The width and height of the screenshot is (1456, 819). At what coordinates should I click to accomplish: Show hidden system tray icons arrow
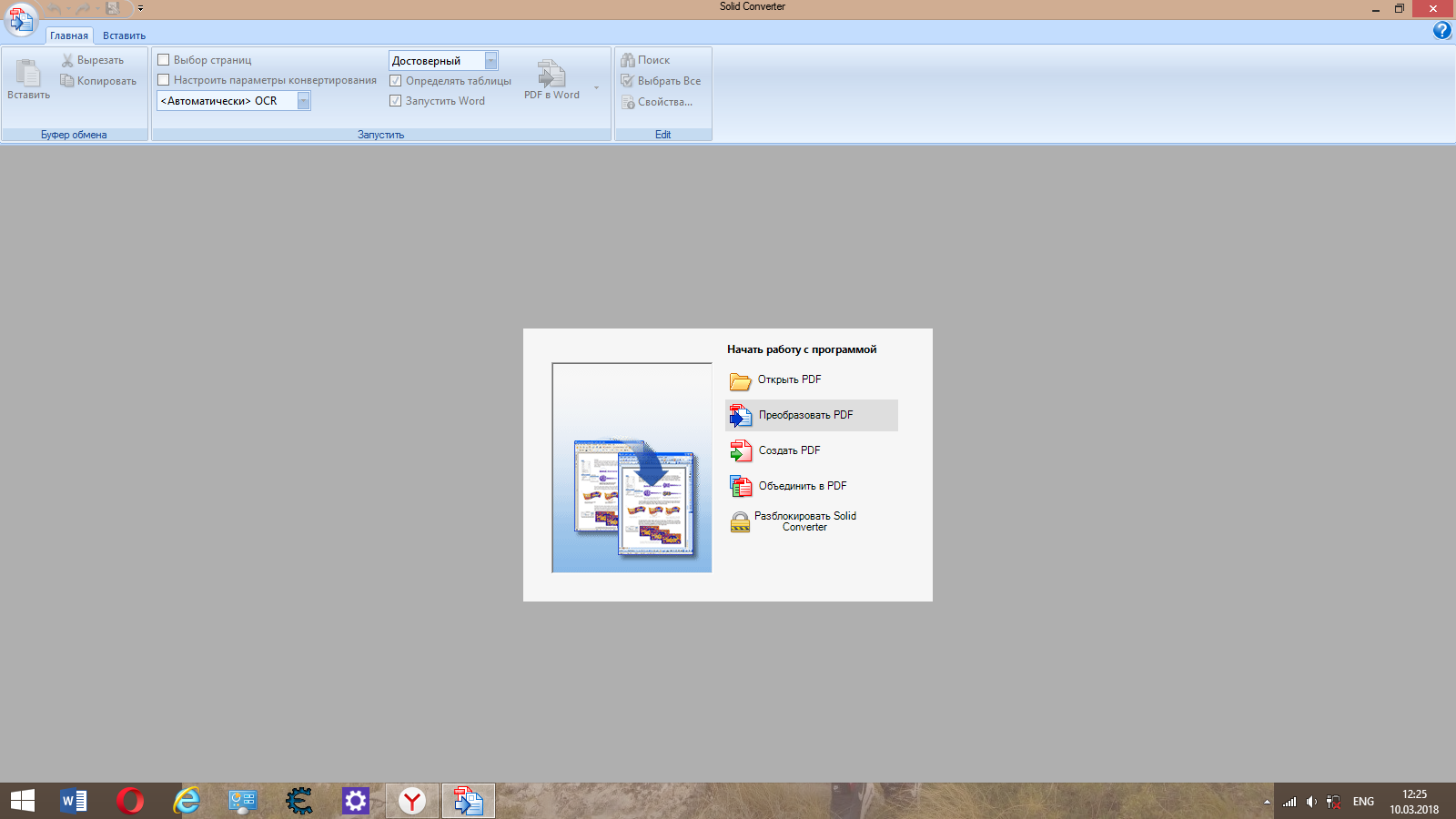coord(1267,802)
